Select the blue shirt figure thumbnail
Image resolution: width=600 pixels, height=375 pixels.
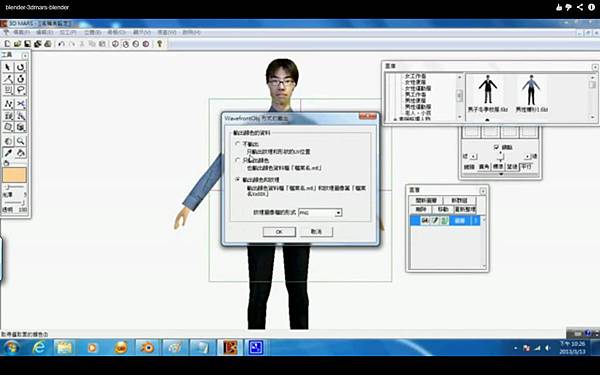[x=531, y=90]
